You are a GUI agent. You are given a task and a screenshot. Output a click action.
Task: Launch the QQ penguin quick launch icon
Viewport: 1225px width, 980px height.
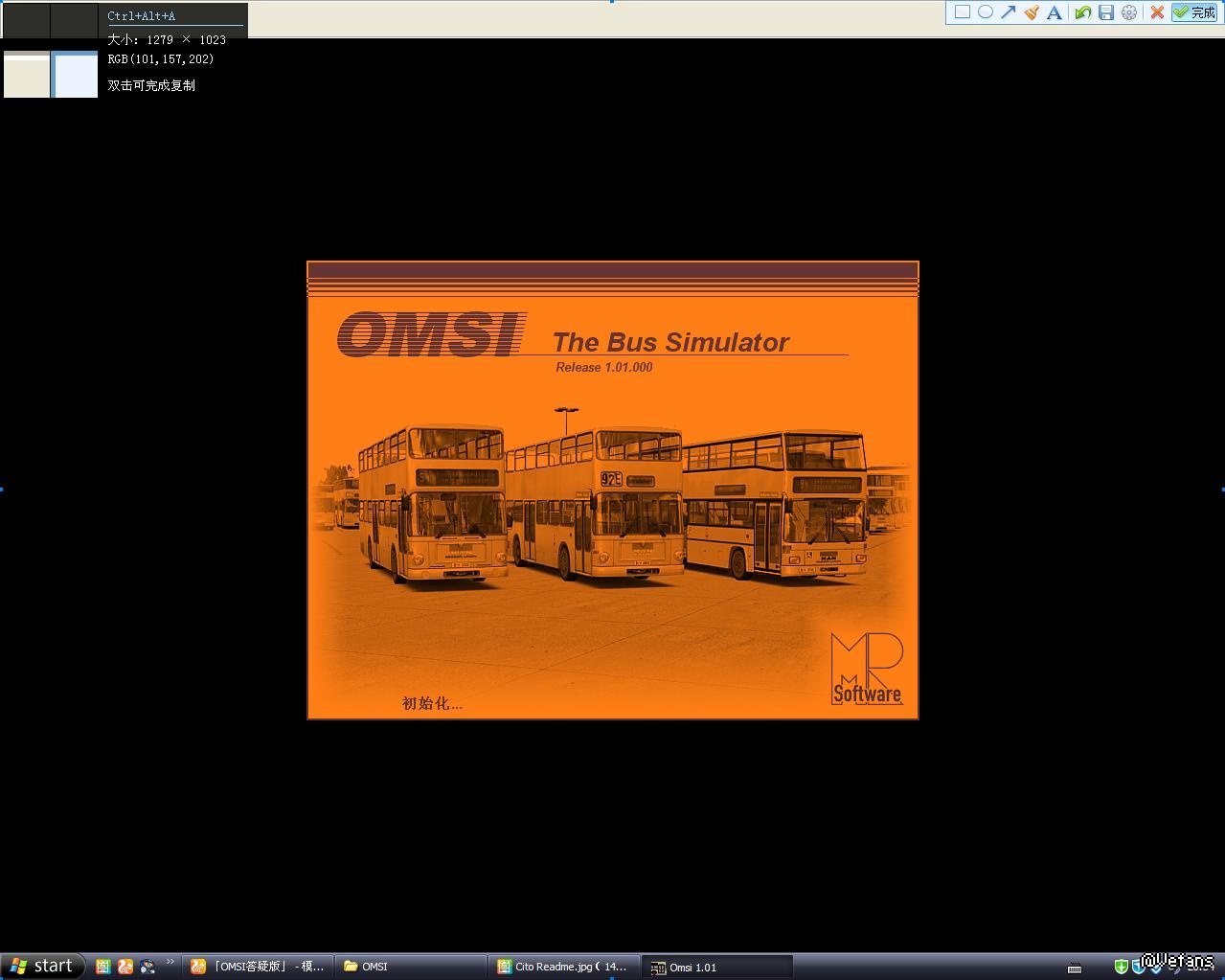pyautogui.click(x=147, y=967)
